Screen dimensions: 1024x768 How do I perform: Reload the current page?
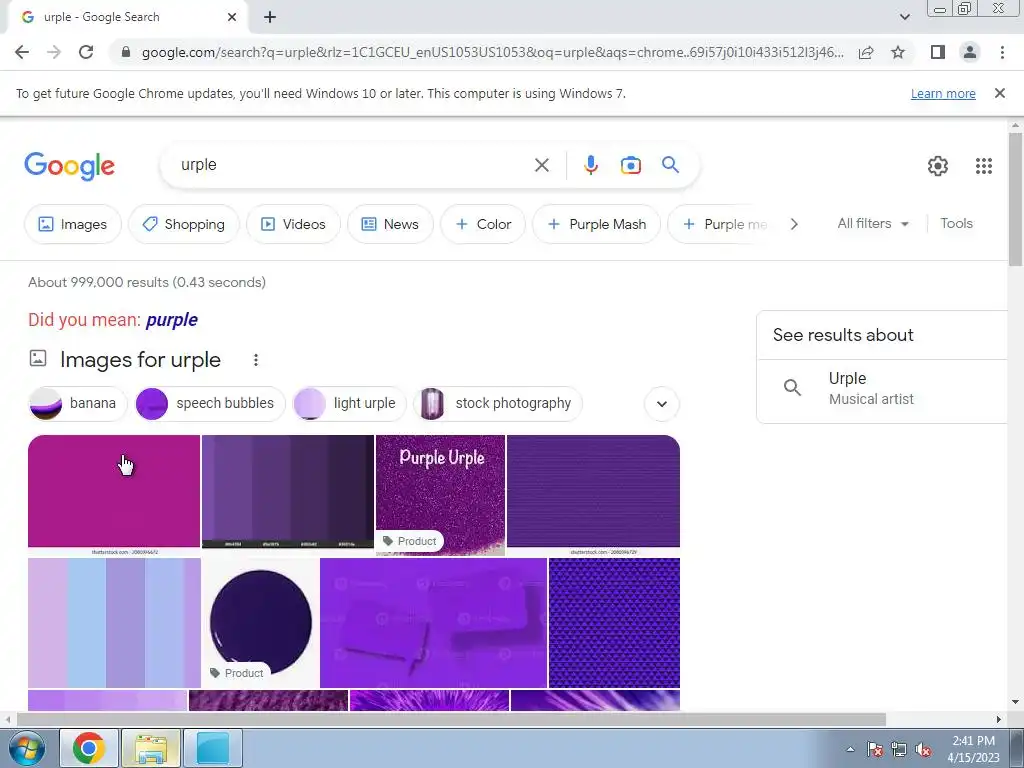(x=86, y=52)
